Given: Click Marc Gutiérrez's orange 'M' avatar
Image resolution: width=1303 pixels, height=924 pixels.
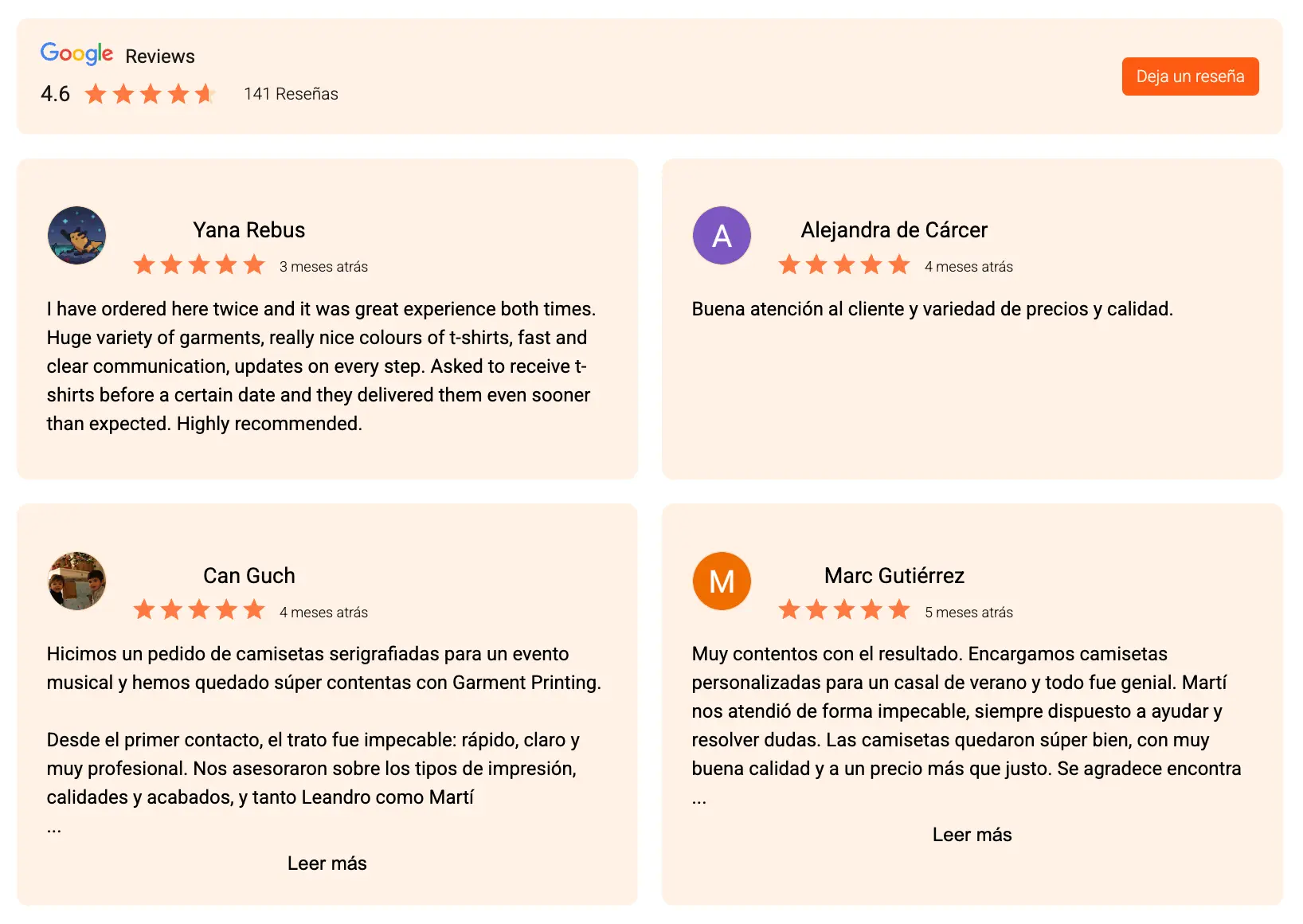Looking at the screenshot, I should tap(722, 581).
